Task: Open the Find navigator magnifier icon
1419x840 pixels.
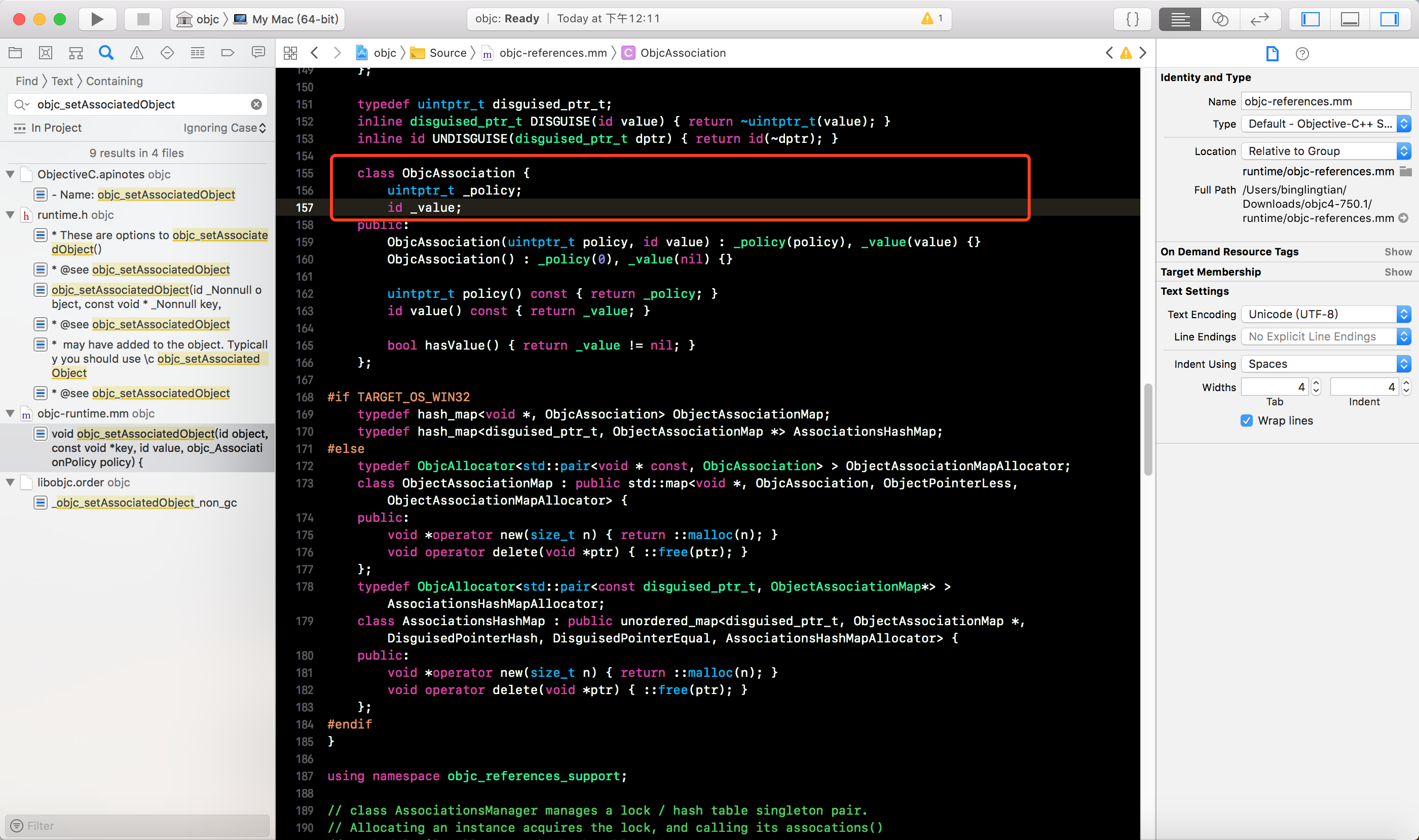Action: [106, 53]
